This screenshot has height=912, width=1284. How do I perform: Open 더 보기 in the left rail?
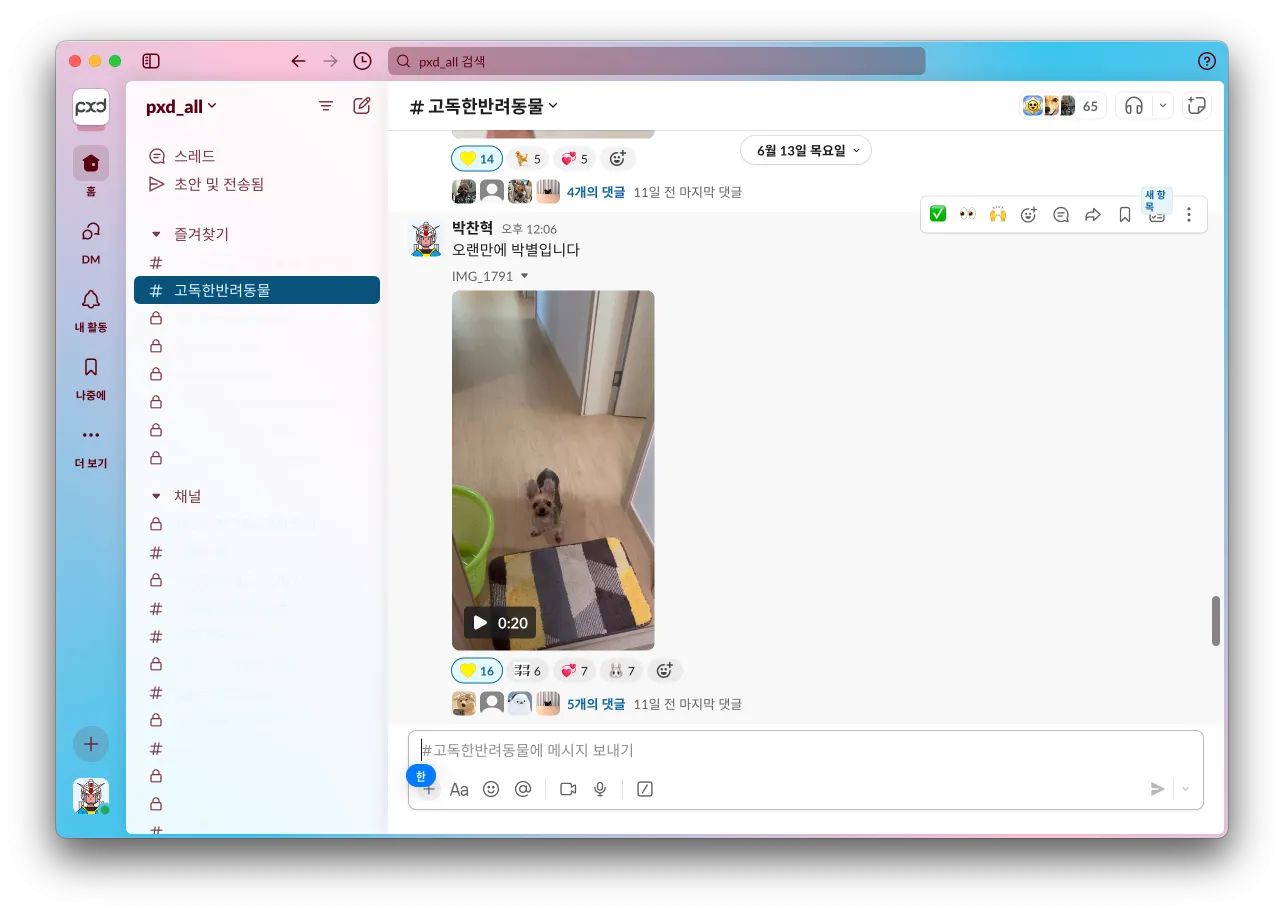[90, 447]
